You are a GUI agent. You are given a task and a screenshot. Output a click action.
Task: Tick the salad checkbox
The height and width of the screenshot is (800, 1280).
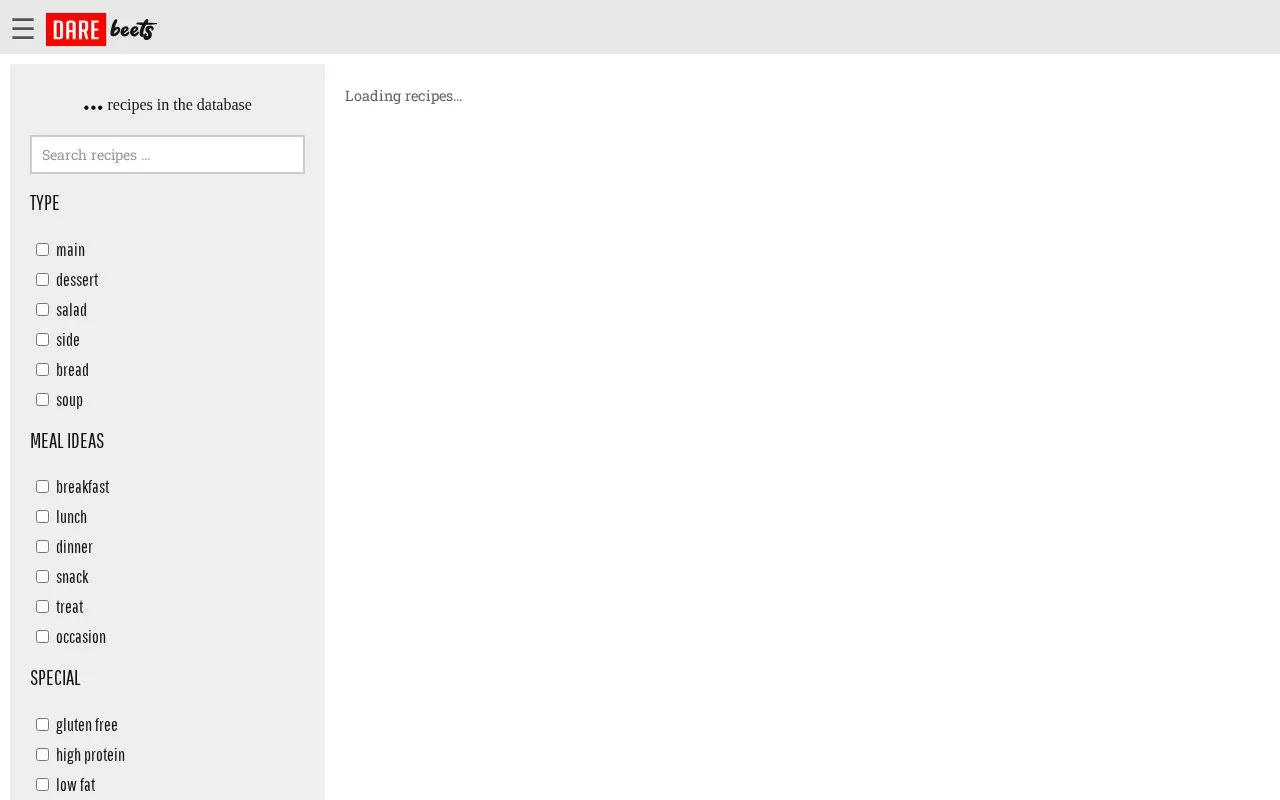click(42, 309)
